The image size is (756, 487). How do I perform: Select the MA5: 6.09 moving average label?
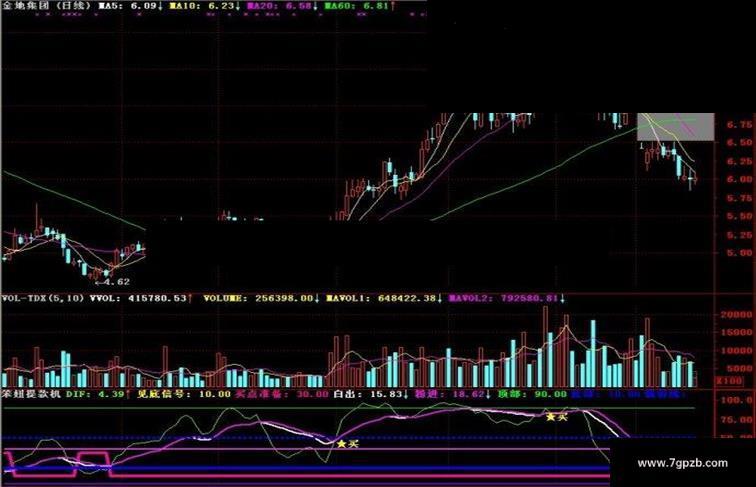pyautogui.click(x=131, y=6)
